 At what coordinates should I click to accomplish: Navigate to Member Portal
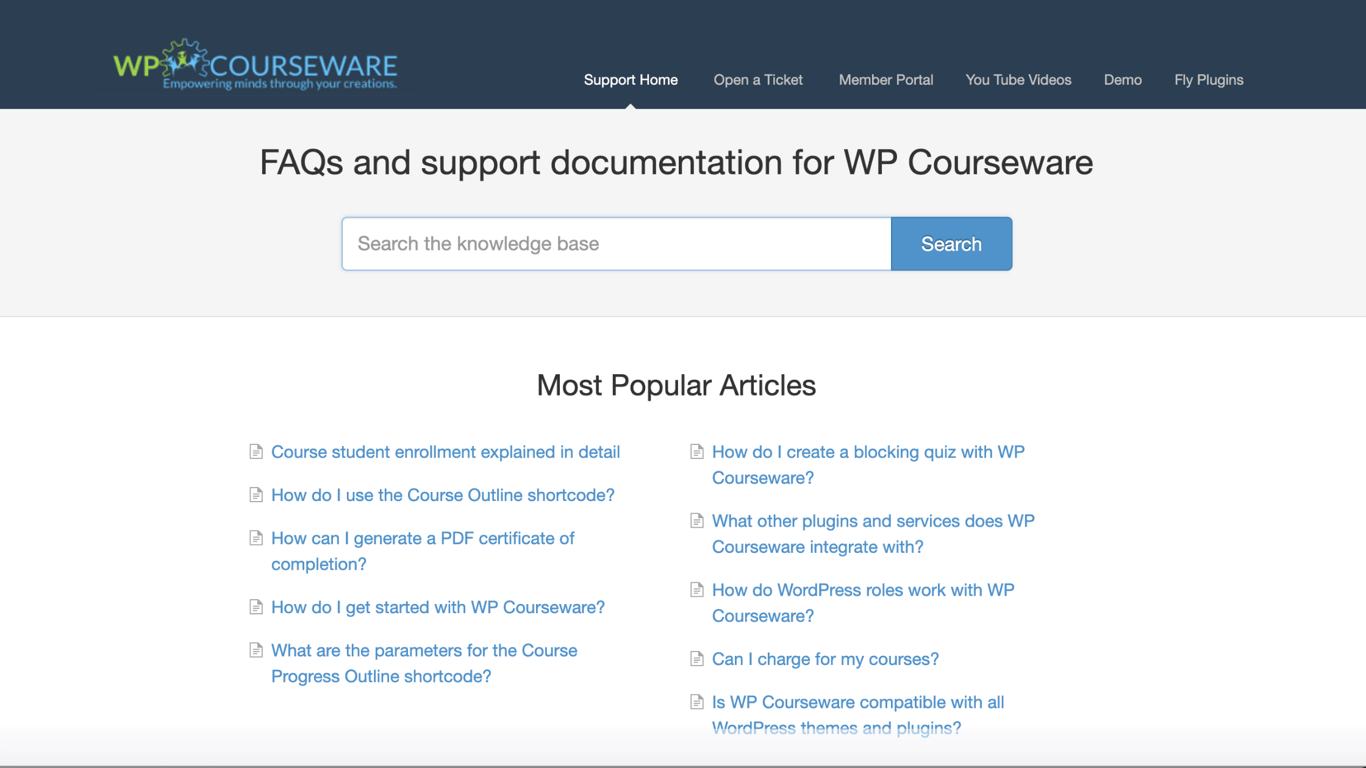click(886, 80)
